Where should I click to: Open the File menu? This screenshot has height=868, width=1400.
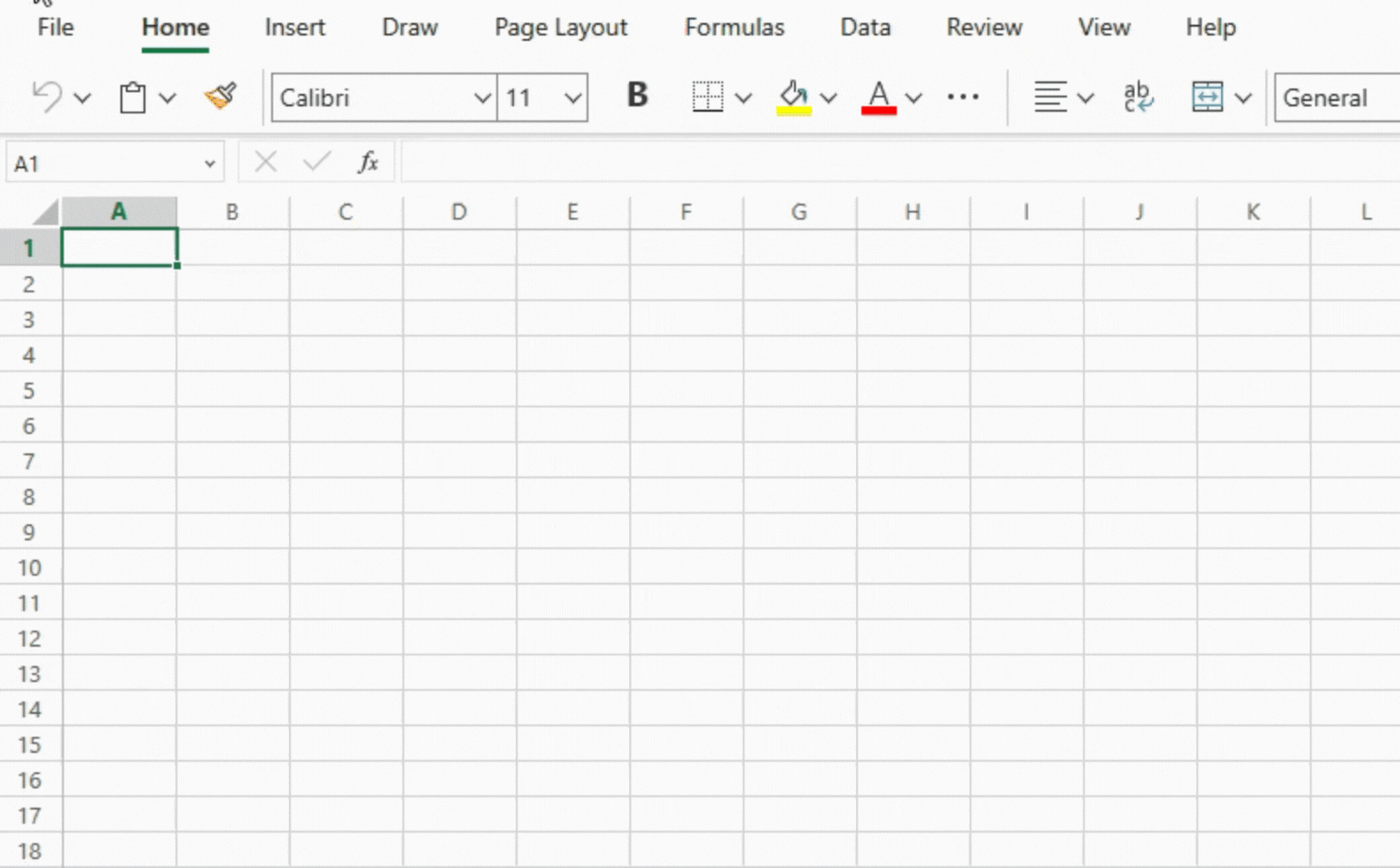[55, 27]
